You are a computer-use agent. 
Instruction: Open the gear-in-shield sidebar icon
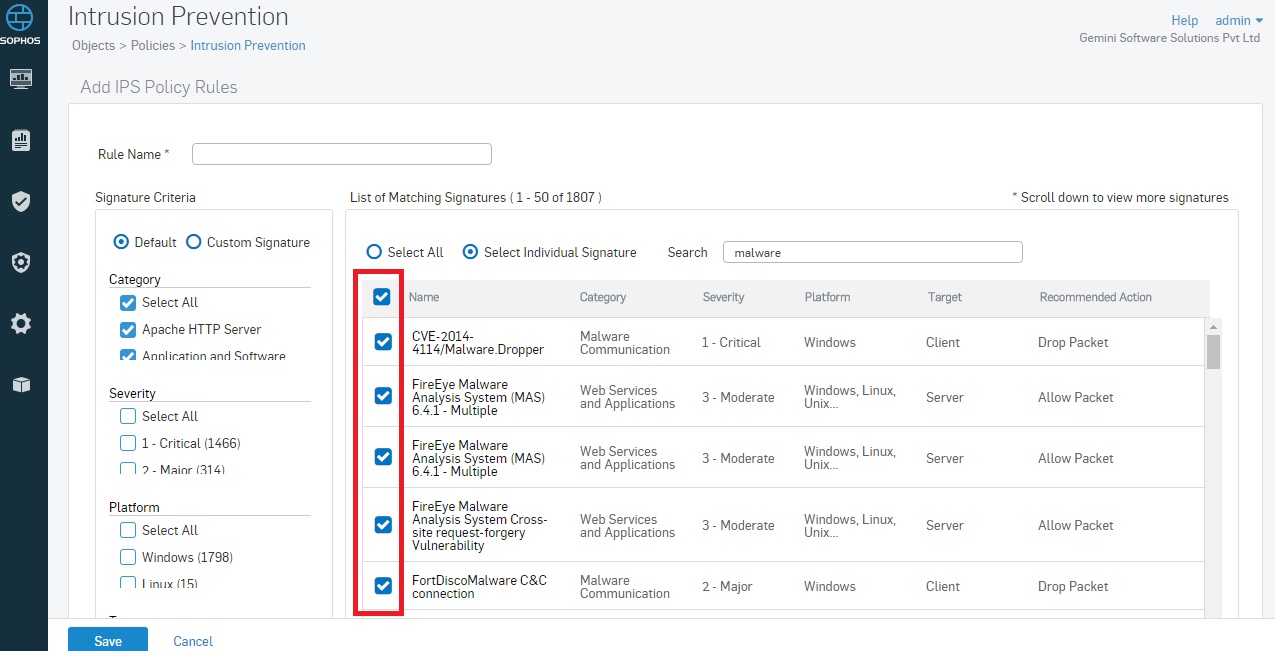coord(21,262)
